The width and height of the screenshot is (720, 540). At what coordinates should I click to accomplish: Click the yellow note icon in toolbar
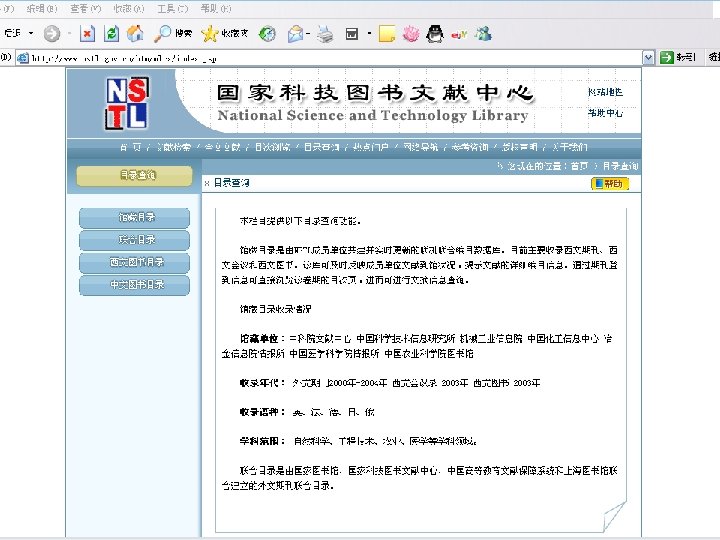(x=387, y=34)
